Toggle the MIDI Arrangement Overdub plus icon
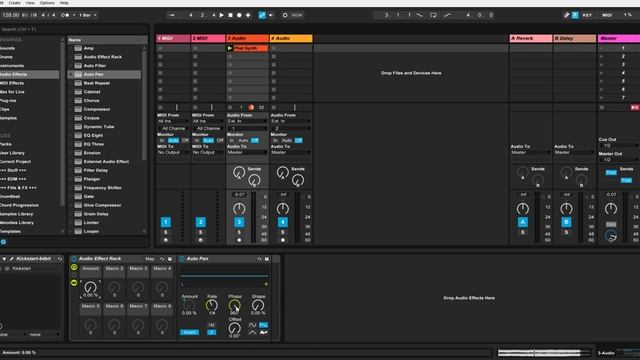The height and width of the screenshot is (360, 640). (248, 15)
